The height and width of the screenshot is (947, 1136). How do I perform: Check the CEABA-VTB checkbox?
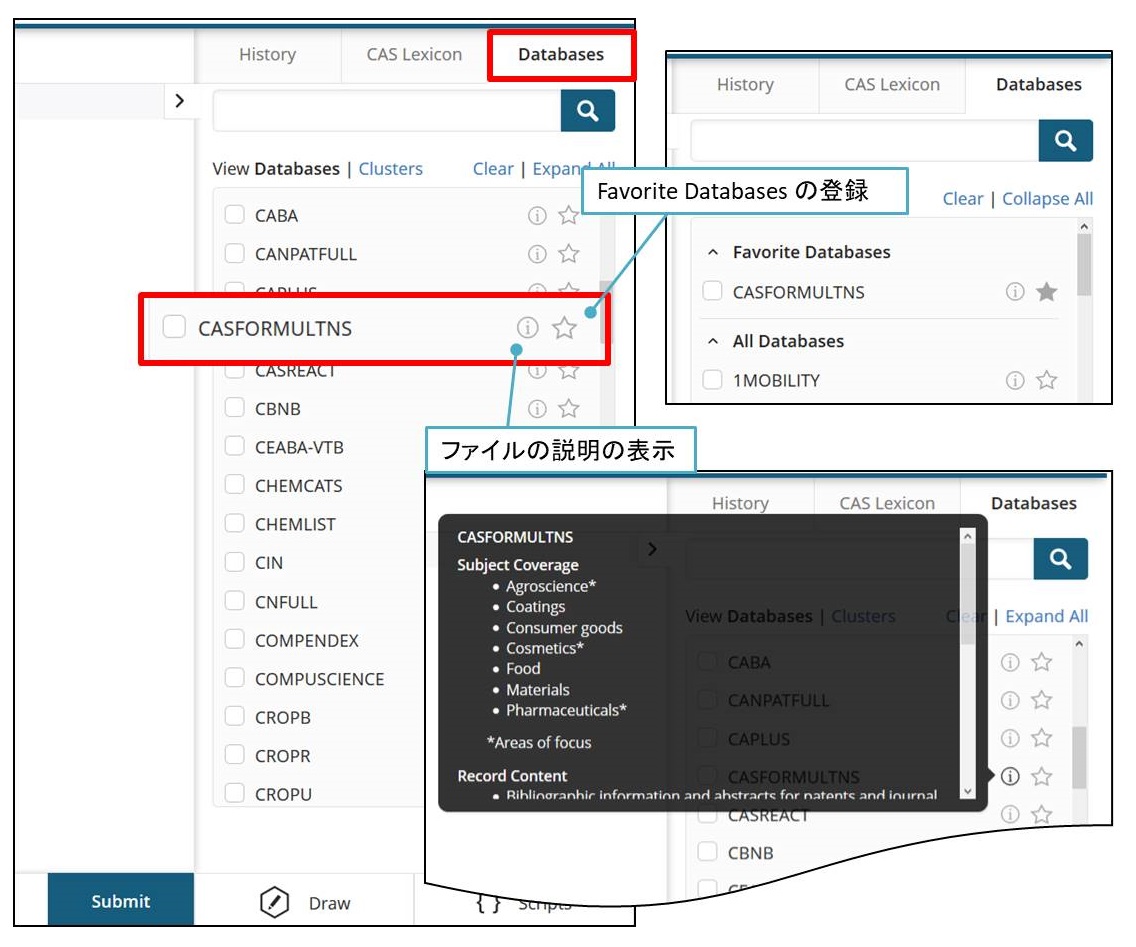click(235, 446)
